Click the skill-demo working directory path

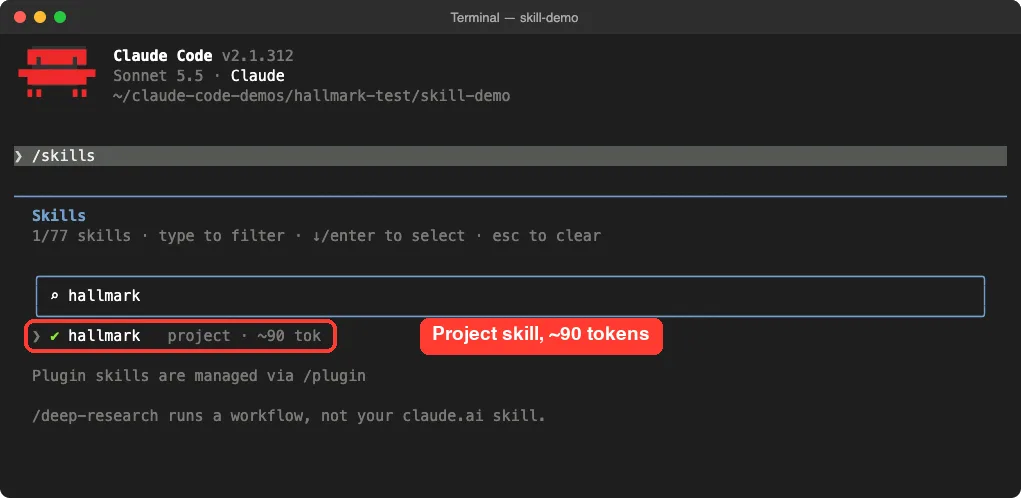tap(311, 96)
